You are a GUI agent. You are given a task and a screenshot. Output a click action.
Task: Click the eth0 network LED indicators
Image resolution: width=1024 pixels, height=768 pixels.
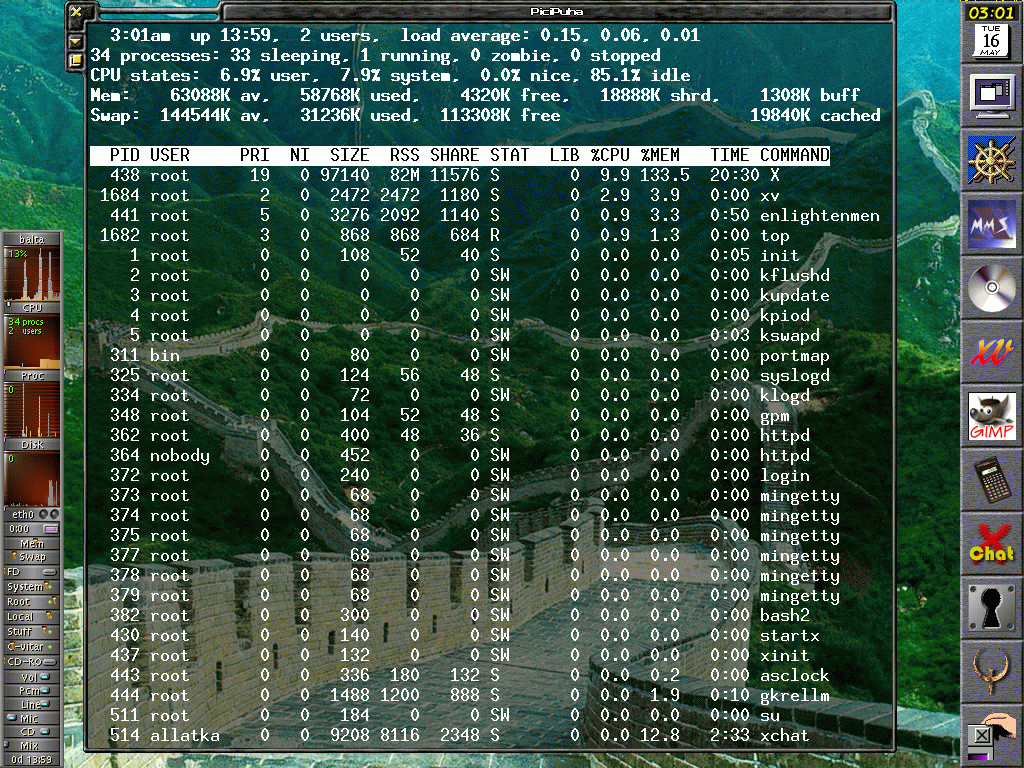click(x=48, y=514)
